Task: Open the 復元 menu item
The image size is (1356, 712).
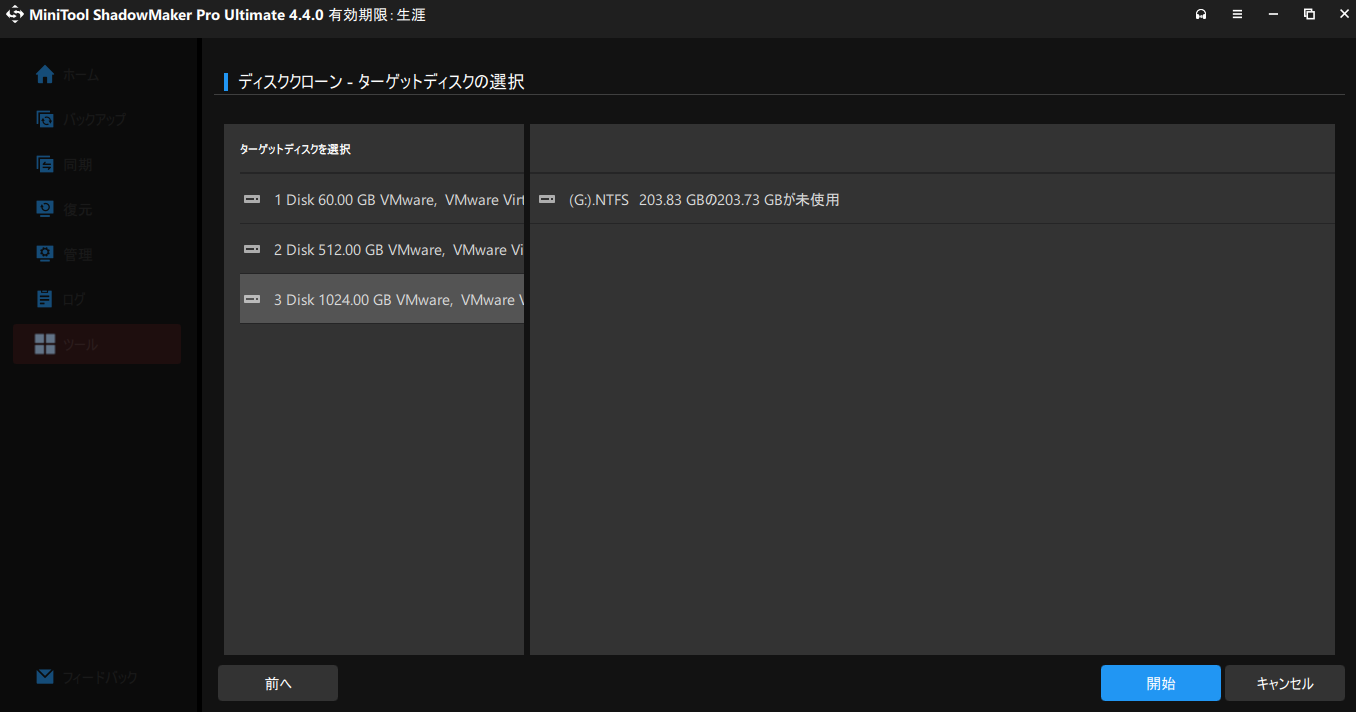Action: (x=78, y=210)
